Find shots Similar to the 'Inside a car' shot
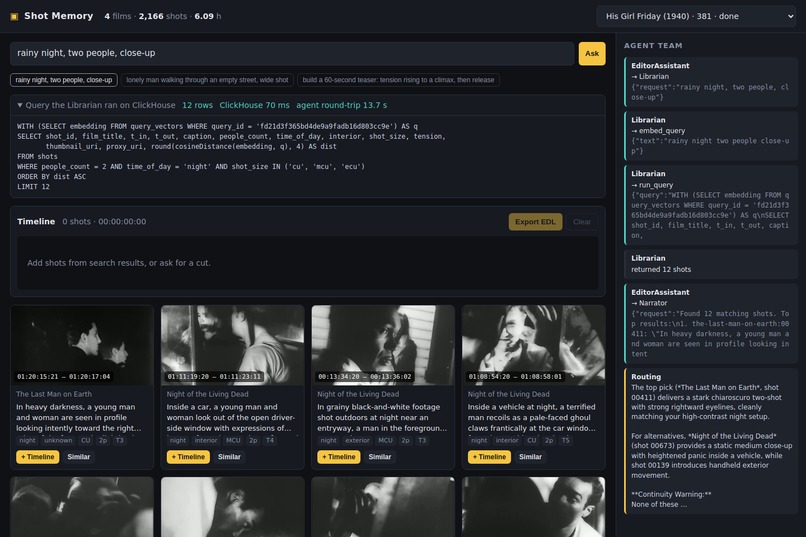 pyautogui.click(x=229, y=457)
